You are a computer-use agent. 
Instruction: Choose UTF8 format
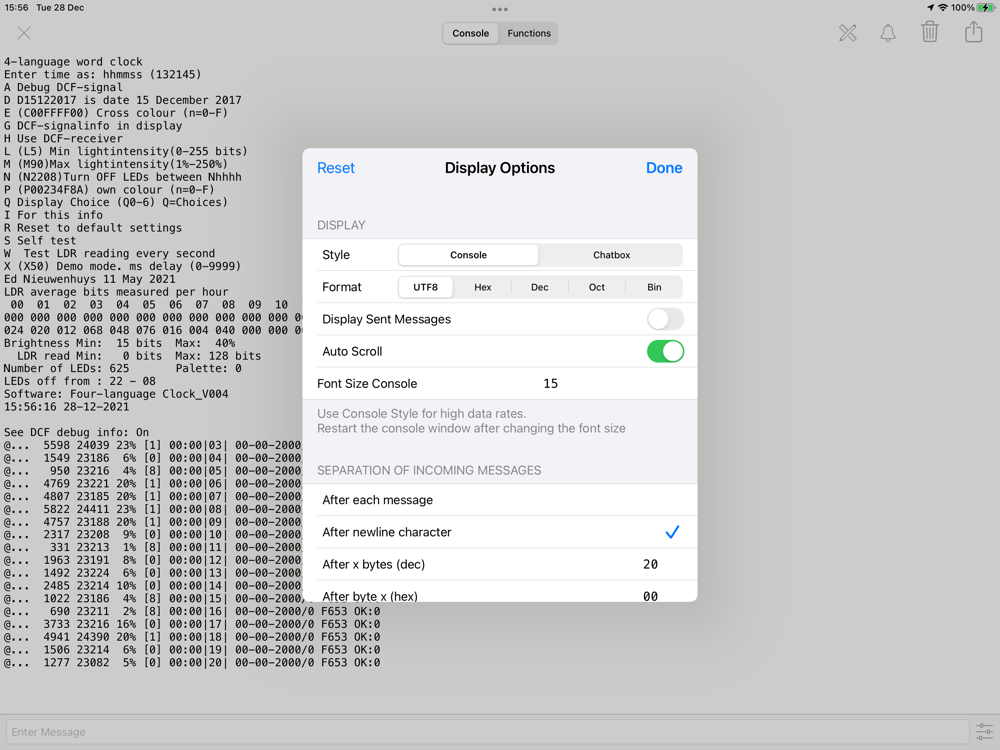tap(425, 287)
